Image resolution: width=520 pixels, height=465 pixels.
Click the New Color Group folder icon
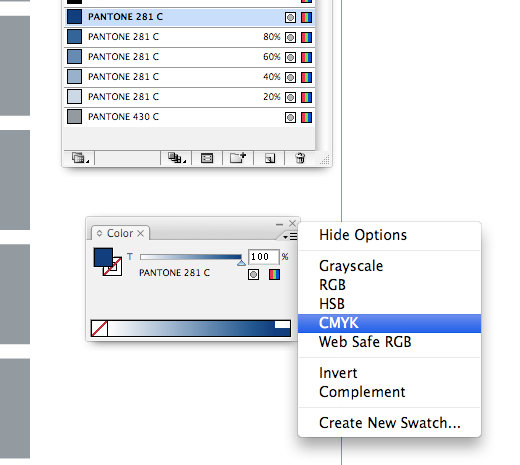(238, 158)
